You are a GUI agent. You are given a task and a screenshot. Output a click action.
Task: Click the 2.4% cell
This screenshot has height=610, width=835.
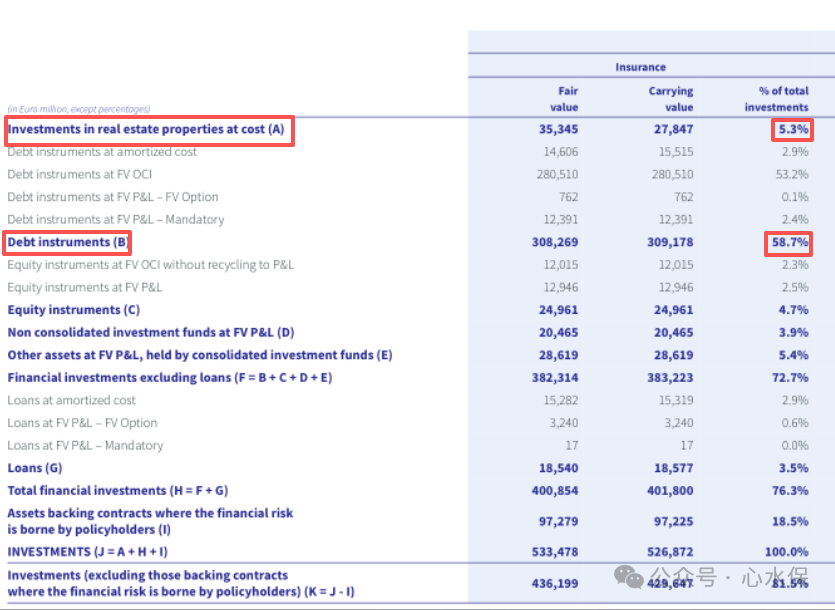pyautogui.click(x=795, y=219)
